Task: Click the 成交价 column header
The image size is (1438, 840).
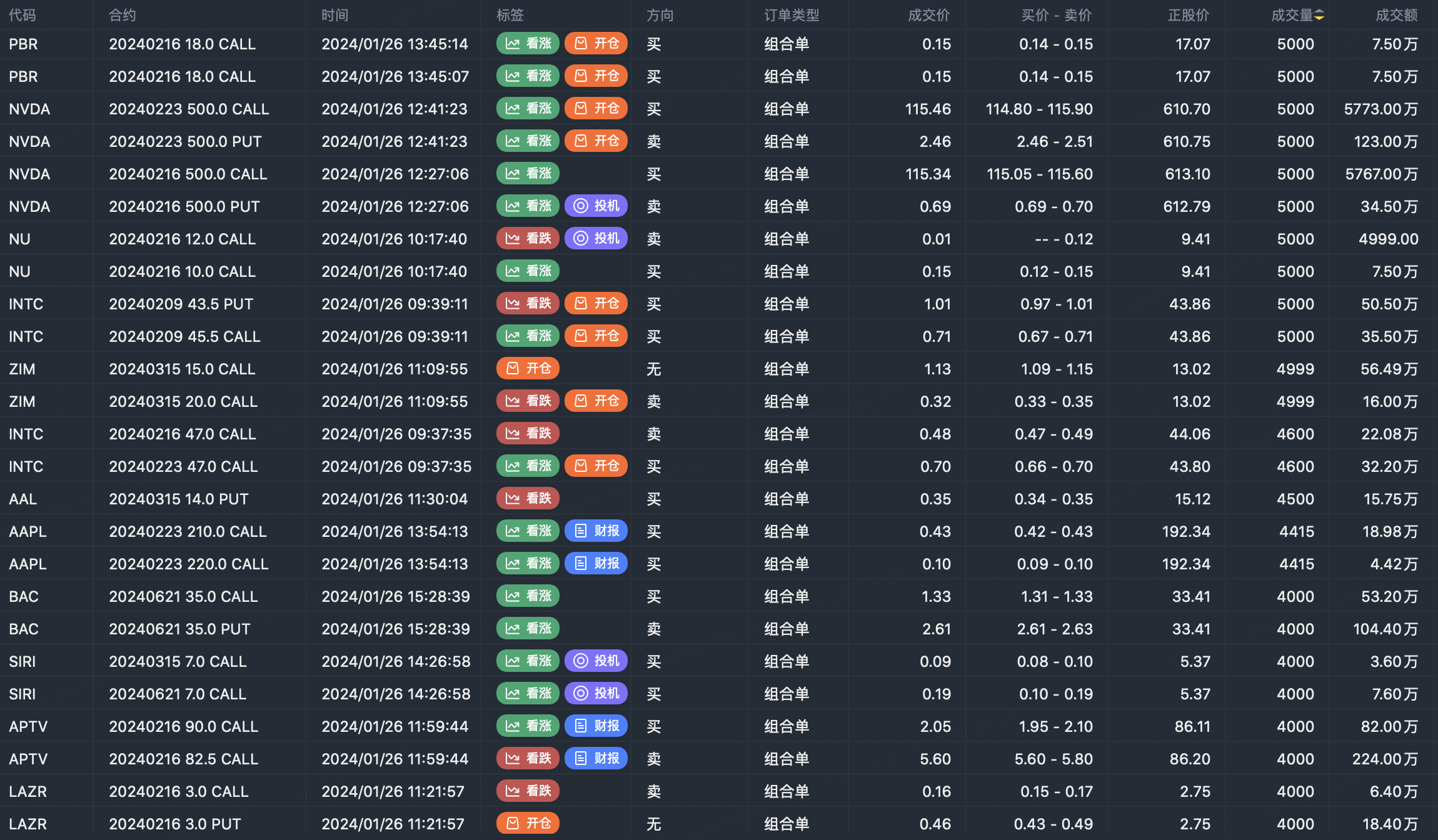Action: [x=929, y=15]
